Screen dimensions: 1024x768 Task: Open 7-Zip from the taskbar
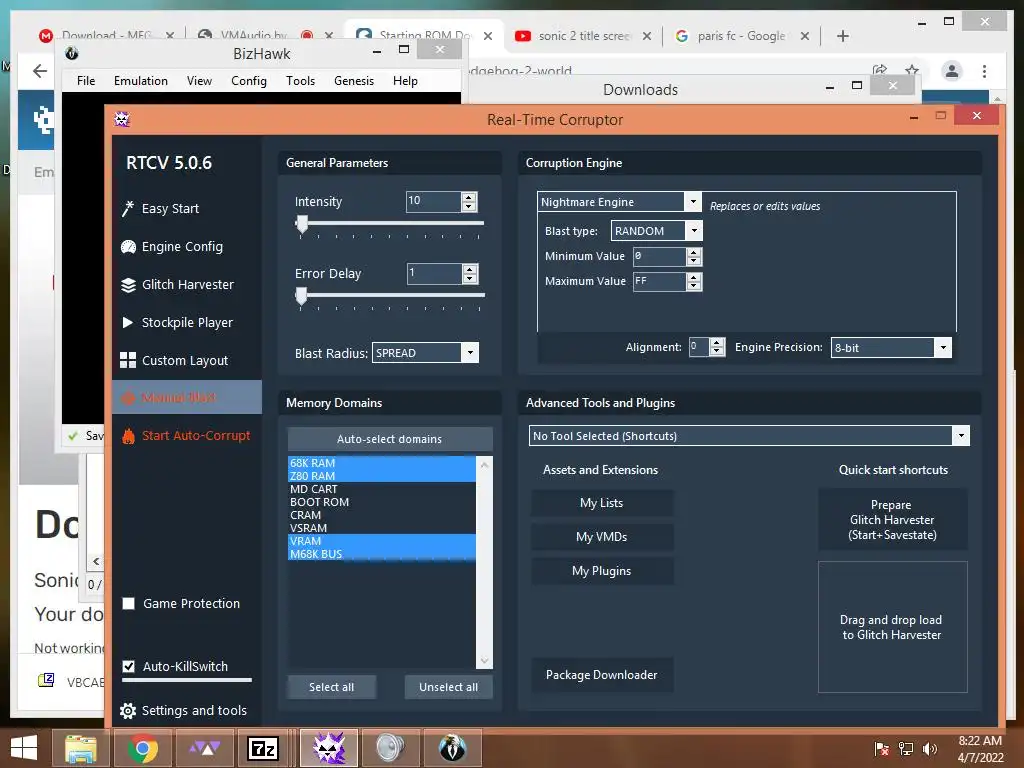(263, 748)
